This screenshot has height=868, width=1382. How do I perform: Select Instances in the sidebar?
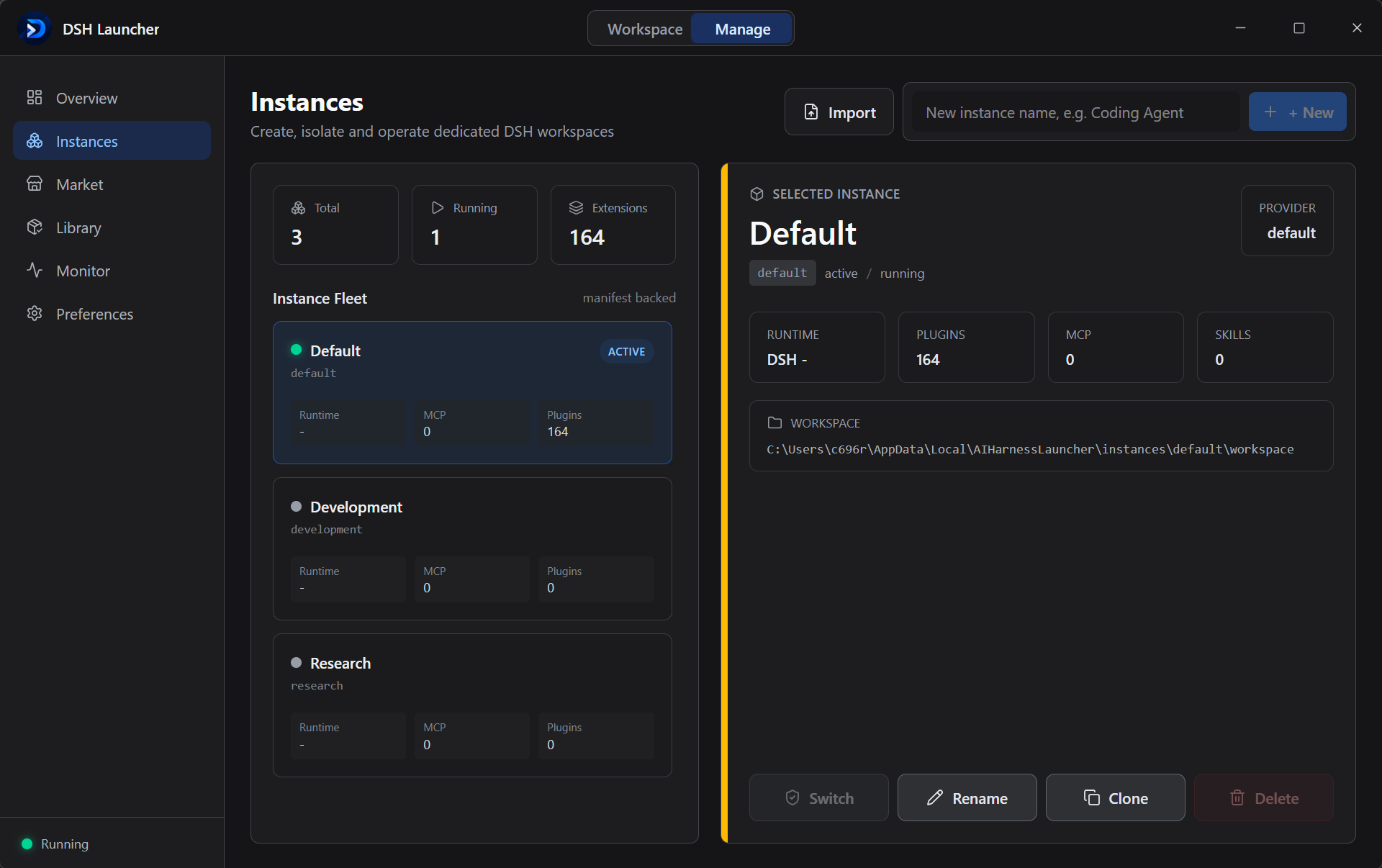112,141
